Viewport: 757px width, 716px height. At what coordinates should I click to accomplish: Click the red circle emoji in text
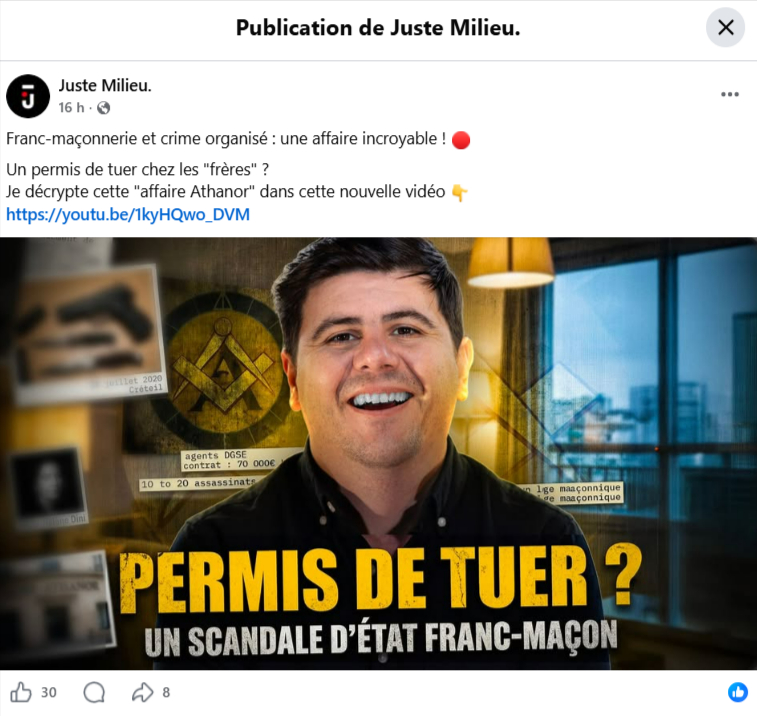click(461, 140)
